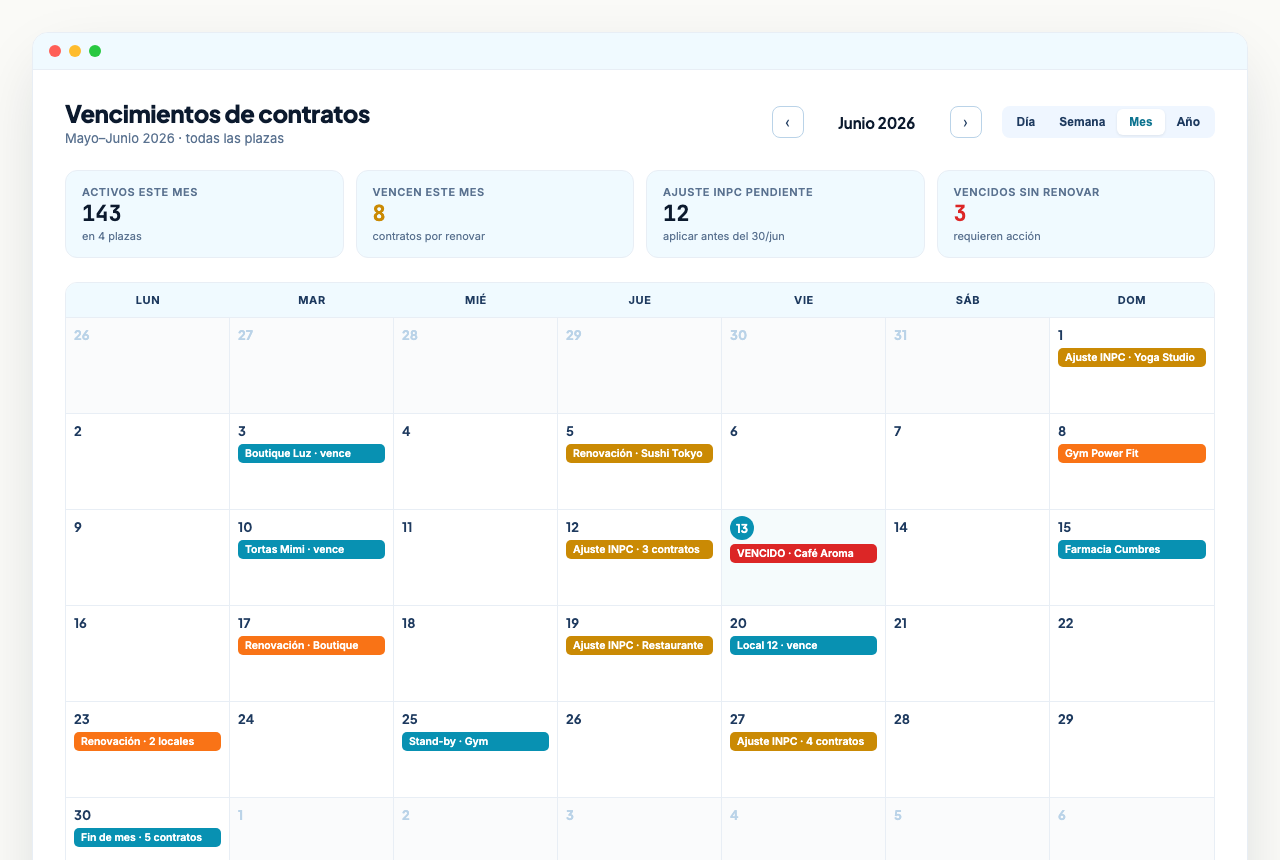Click the JUE column header
This screenshot has width=1280, height=860.
[x=640, y=300]
